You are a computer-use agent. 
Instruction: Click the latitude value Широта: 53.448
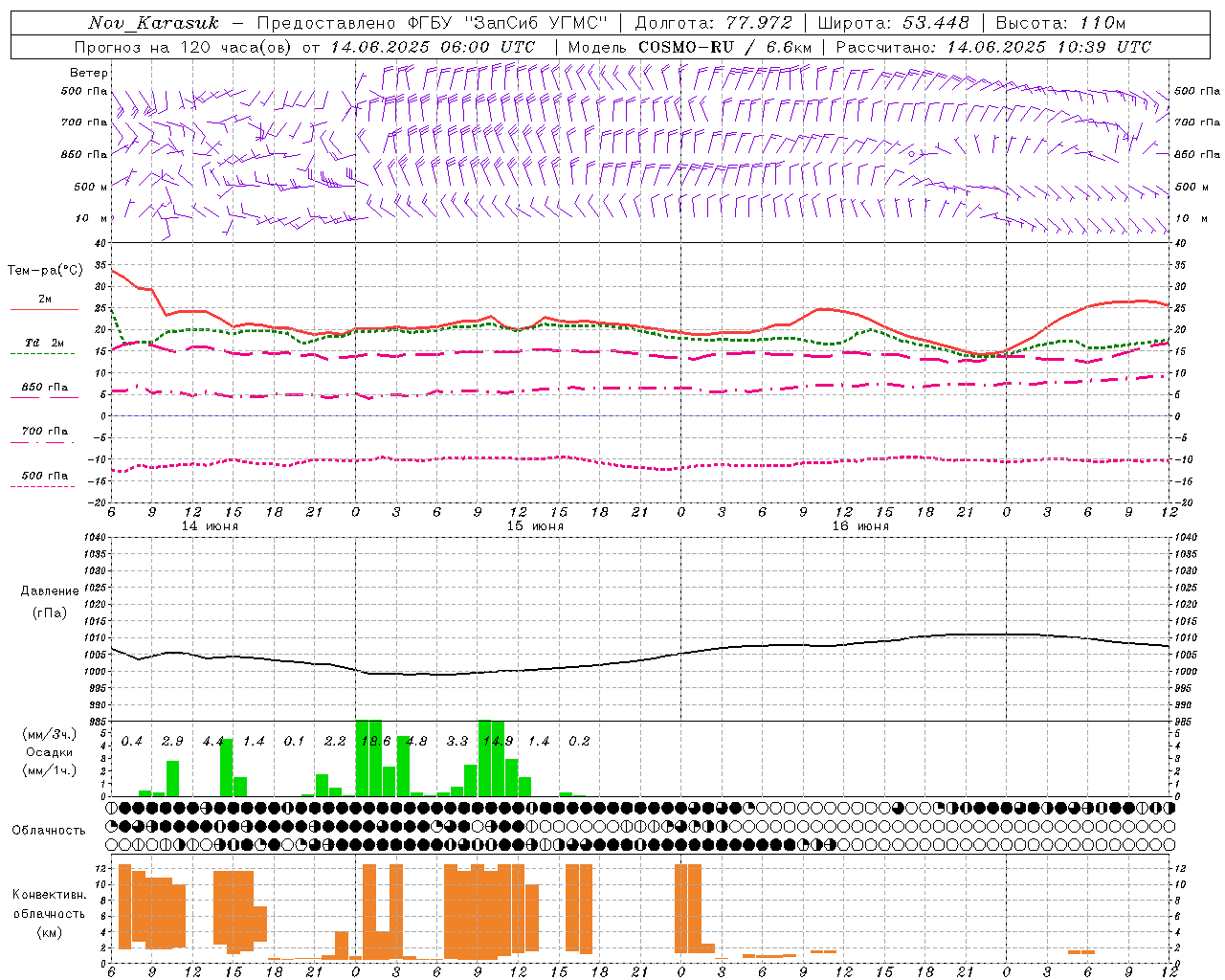(x=894, y=23)
